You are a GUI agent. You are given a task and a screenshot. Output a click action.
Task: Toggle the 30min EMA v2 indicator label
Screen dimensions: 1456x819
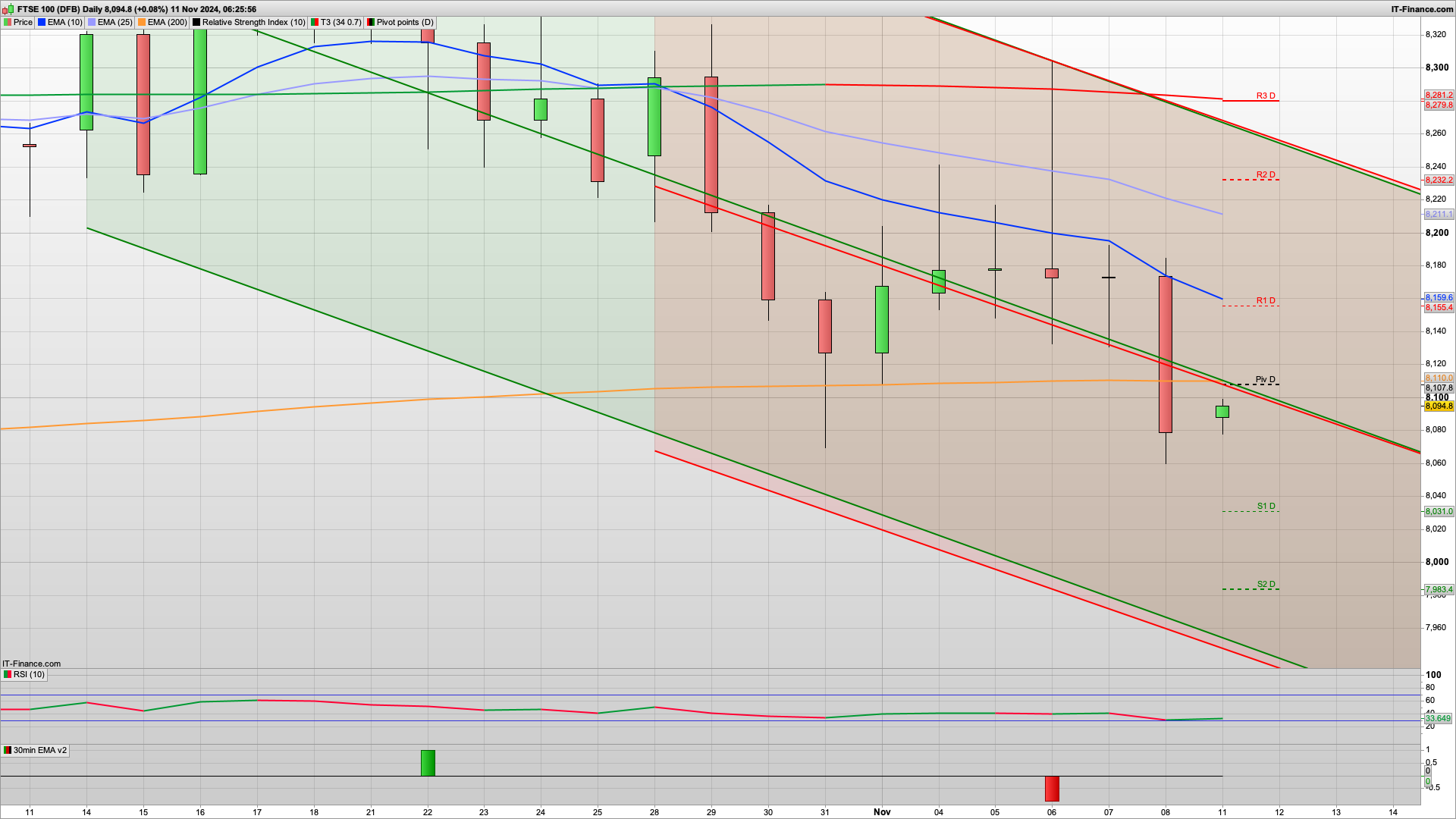[36, 751]
